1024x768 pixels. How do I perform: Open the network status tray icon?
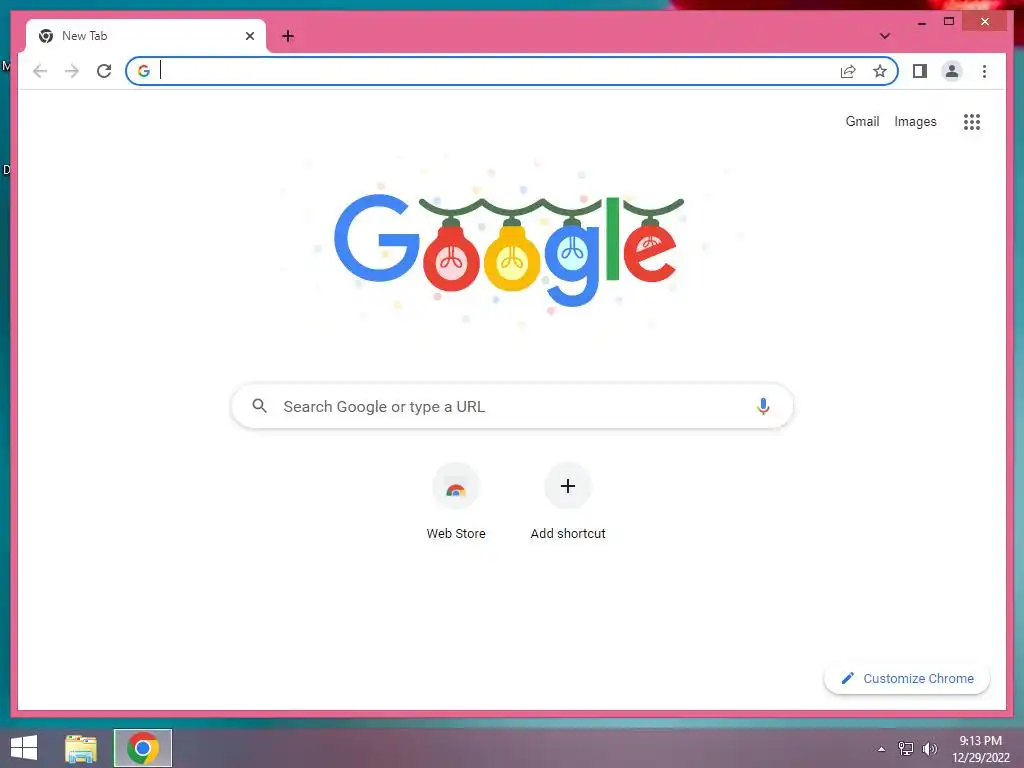[905, 749]
